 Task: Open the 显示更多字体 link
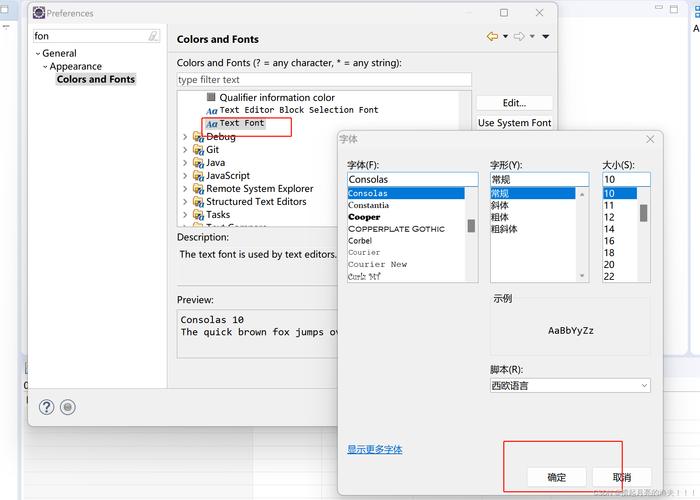click(375, 450)
